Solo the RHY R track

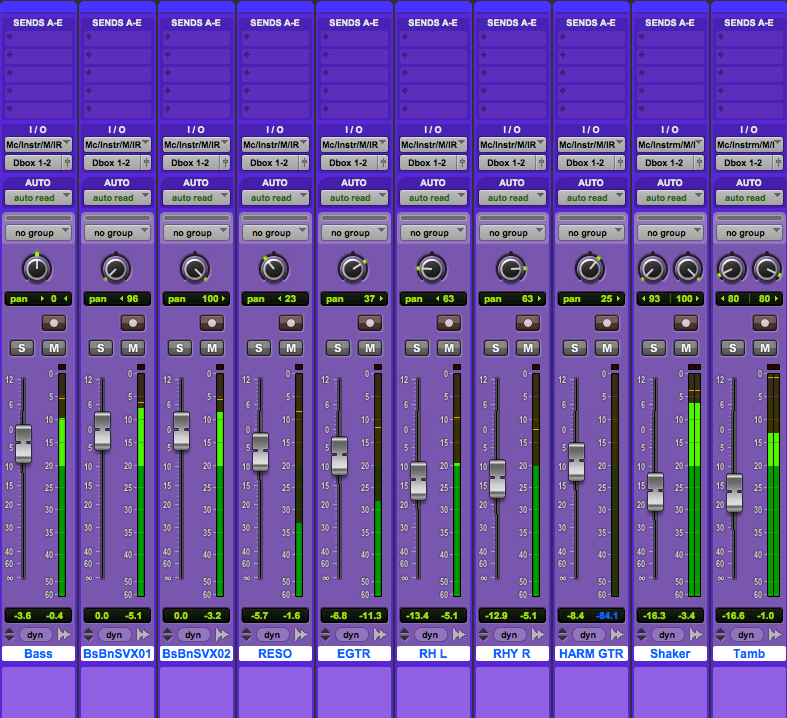[495, 348]
